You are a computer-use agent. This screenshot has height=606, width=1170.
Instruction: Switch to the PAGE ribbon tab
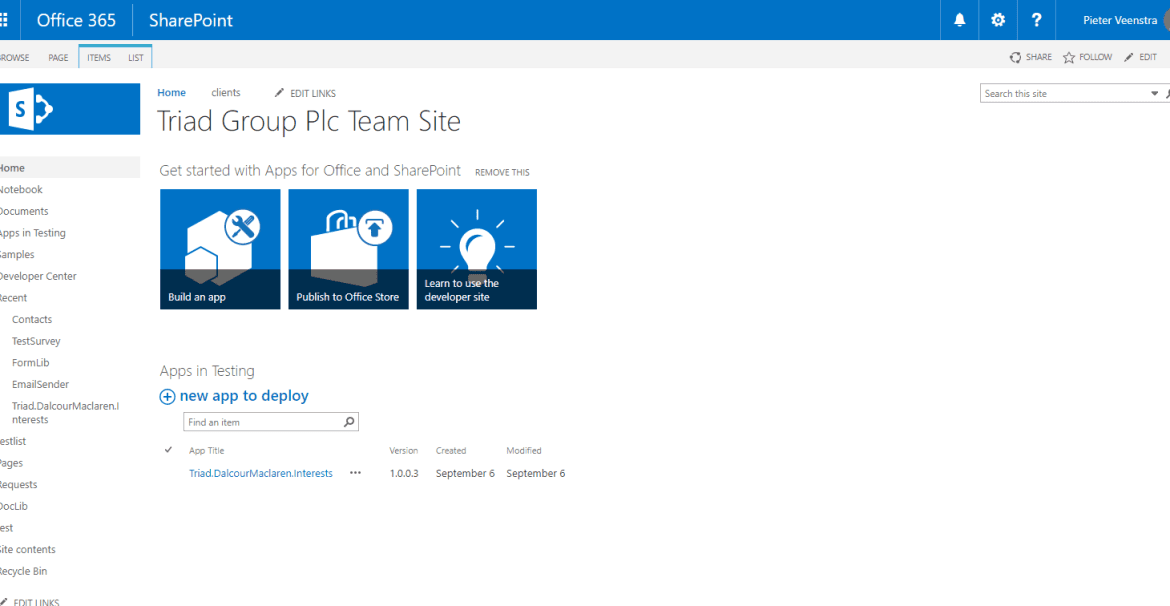pyautogui.click(x=57, y=57)
